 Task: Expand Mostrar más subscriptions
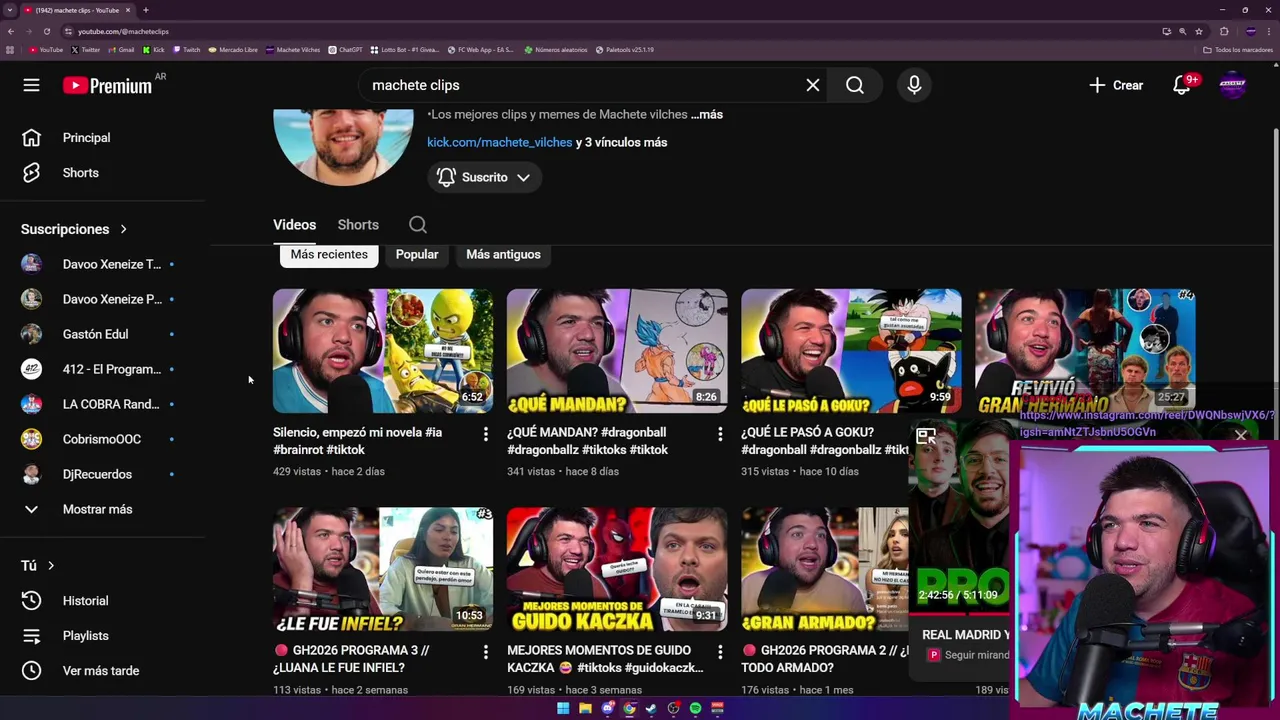point(97,509)
